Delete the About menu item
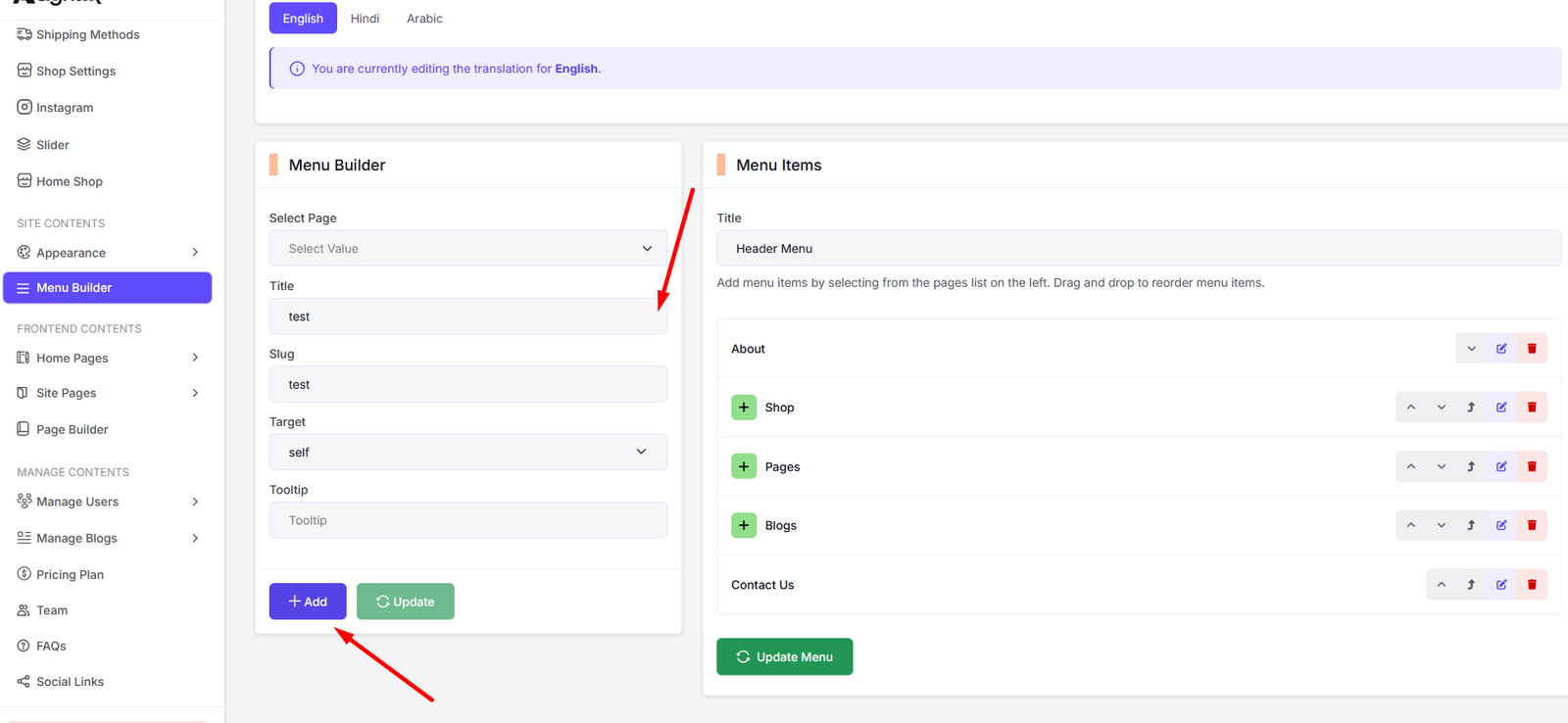The height and width of the screenshot is (723, 1568). pos(1532,349)
